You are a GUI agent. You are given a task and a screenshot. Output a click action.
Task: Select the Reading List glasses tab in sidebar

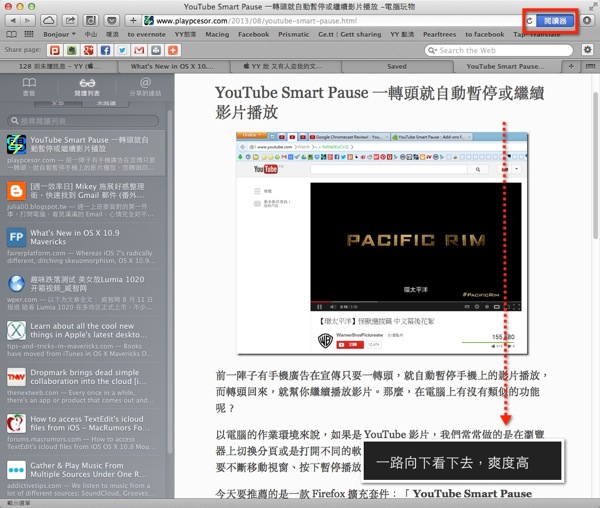click(87, 86)
